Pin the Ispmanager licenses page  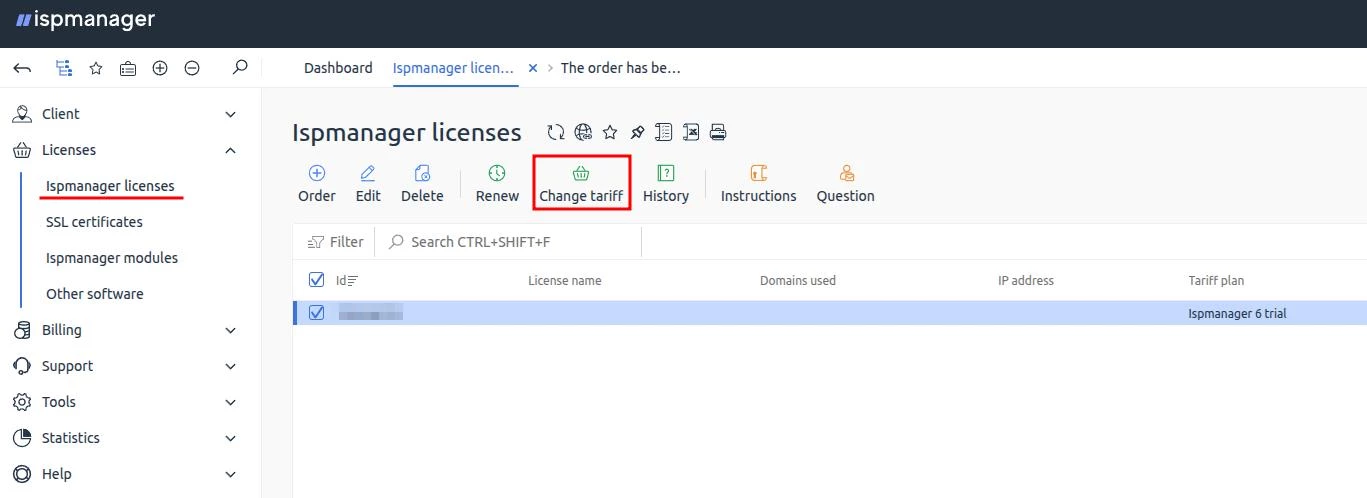[x=637, y=132]
